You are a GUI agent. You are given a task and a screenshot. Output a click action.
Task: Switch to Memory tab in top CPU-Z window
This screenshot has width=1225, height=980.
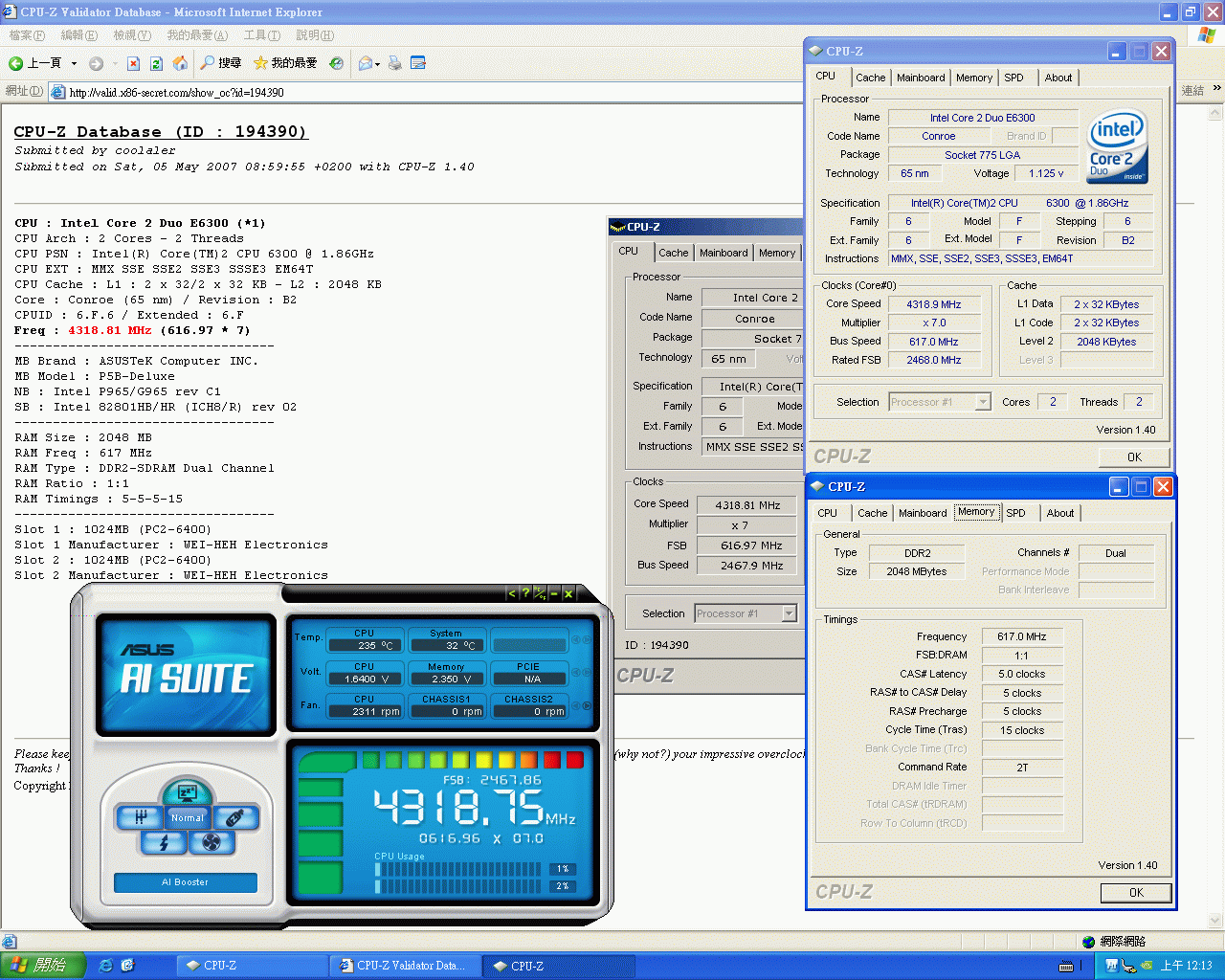point(974,78)
